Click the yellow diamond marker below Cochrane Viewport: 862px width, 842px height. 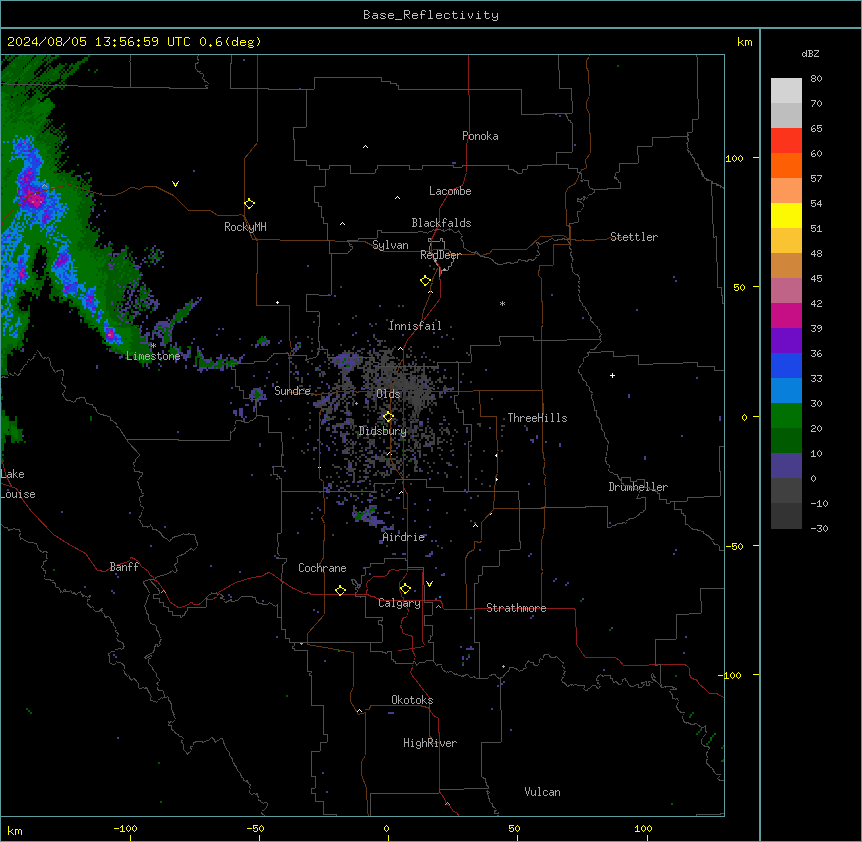(x=340, y=590)
